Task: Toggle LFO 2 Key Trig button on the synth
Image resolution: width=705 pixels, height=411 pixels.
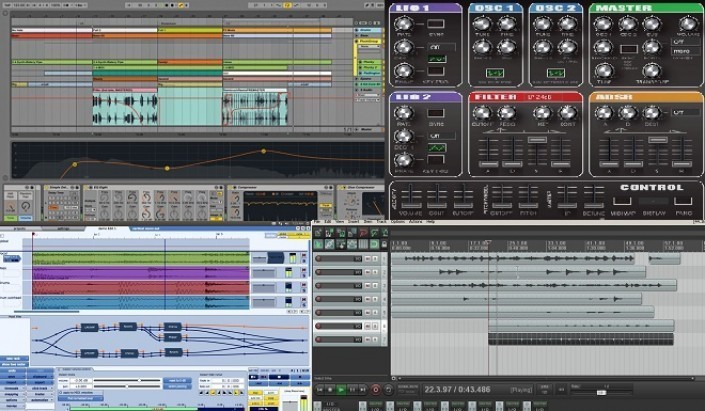Action: coord(436,160)
